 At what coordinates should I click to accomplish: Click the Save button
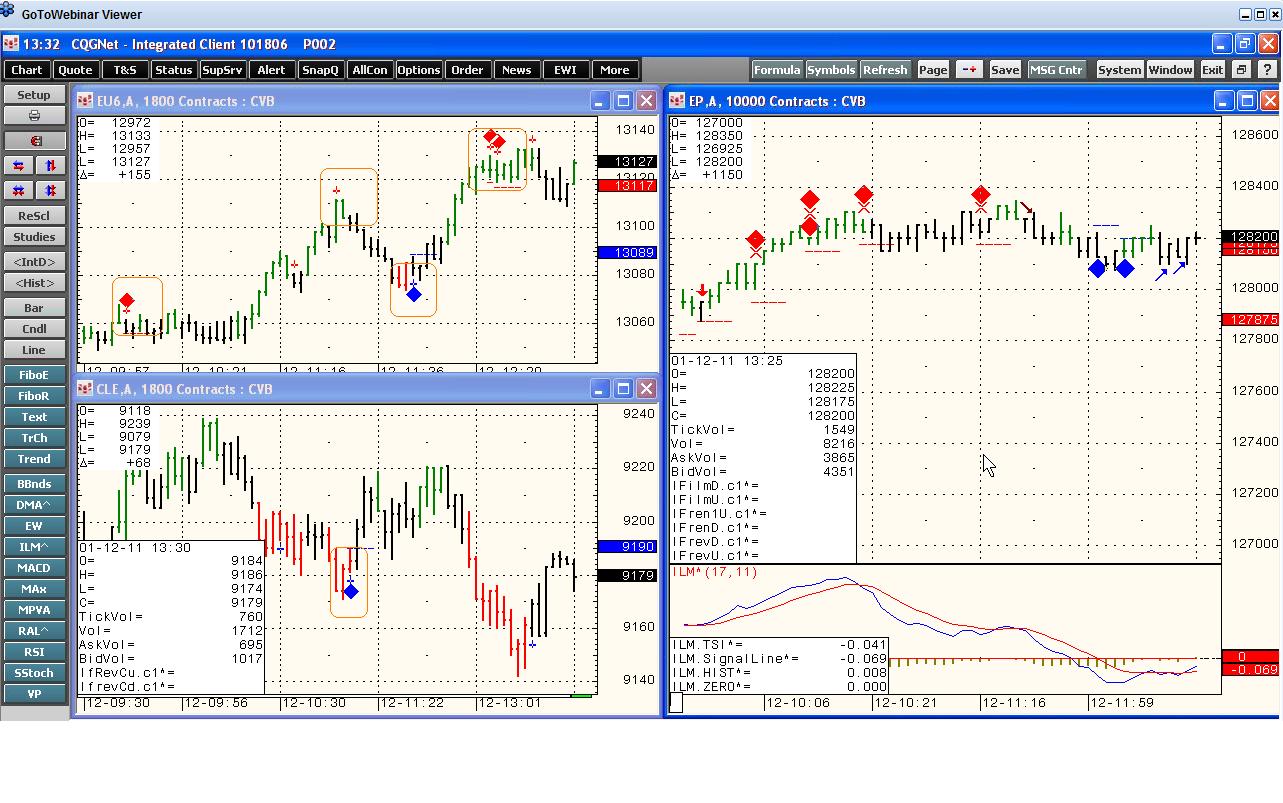point(1005,70)
